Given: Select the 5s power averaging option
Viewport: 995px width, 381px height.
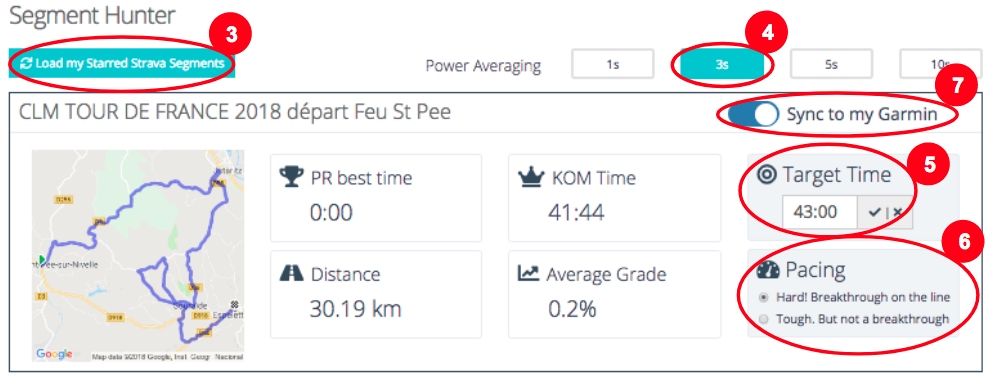Looking at the screenshot, I should click(x=831, y=64).
